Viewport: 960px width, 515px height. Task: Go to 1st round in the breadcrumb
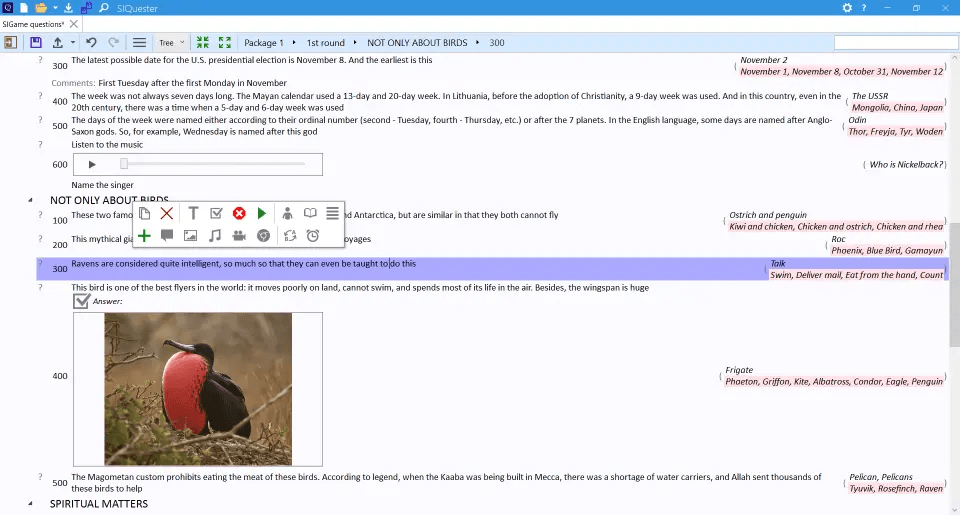pyautogui.click(x=326, y=42)
